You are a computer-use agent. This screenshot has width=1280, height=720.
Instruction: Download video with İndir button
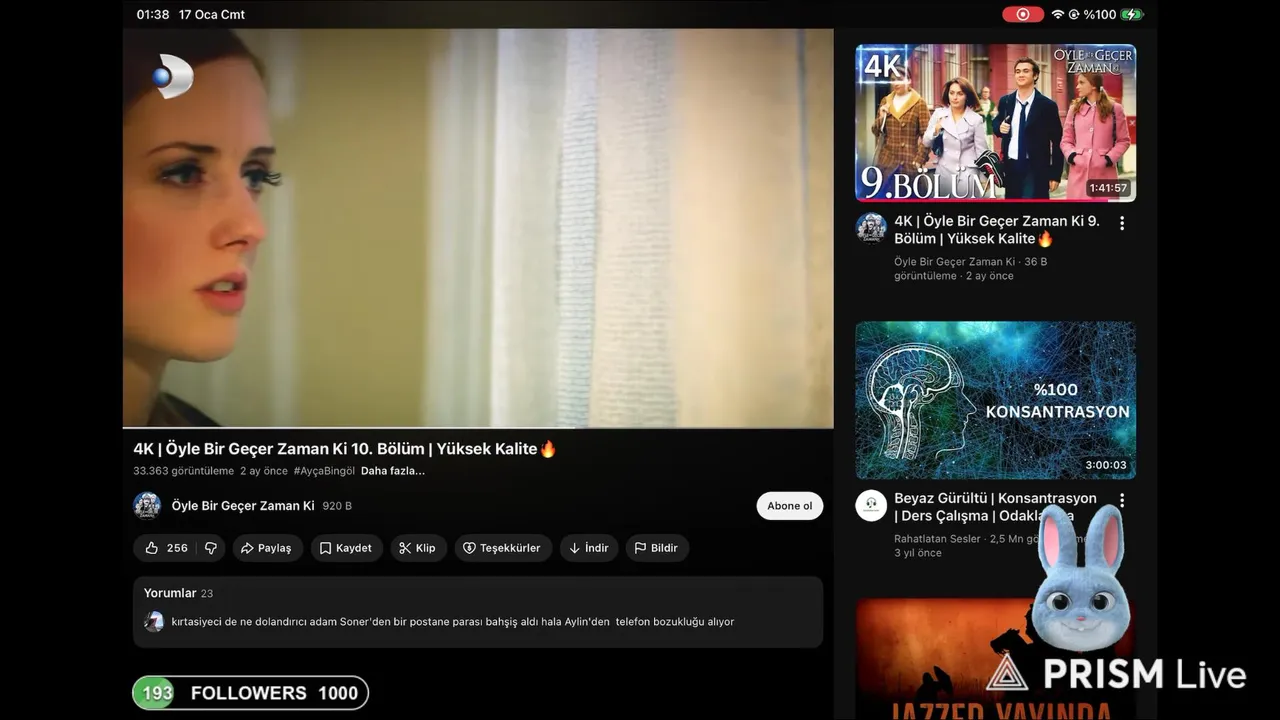click(x=589, y=548)
